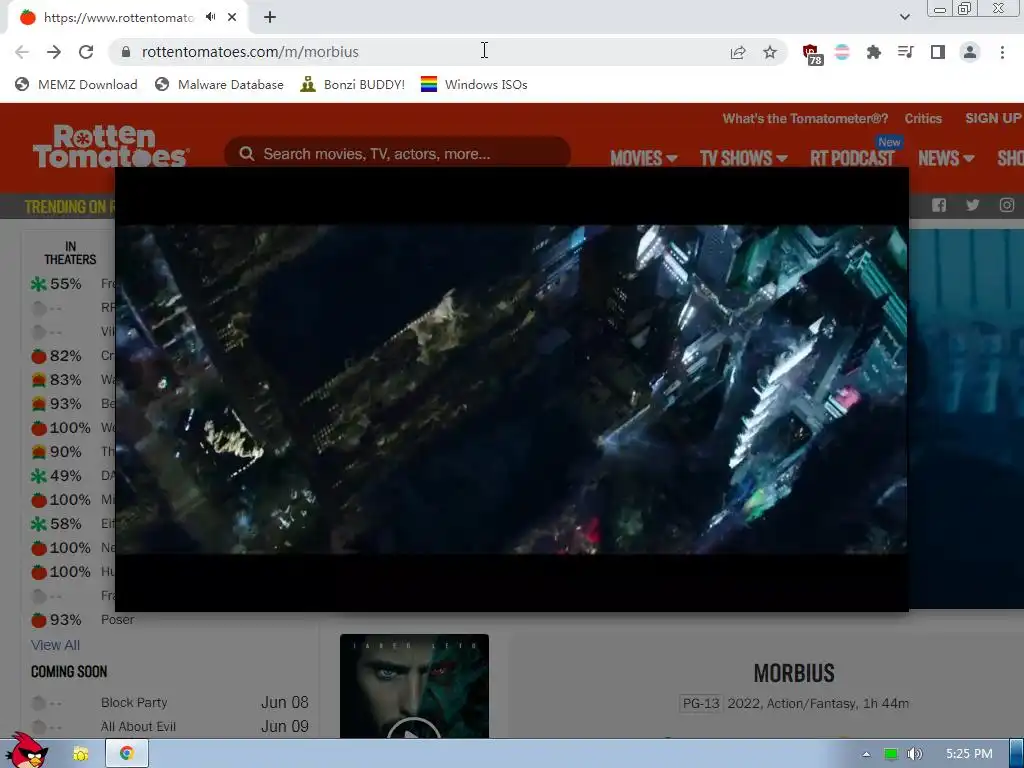1024x768 pixels.
Task: Click the PG-13 rating badge
Action: point(701,703)
